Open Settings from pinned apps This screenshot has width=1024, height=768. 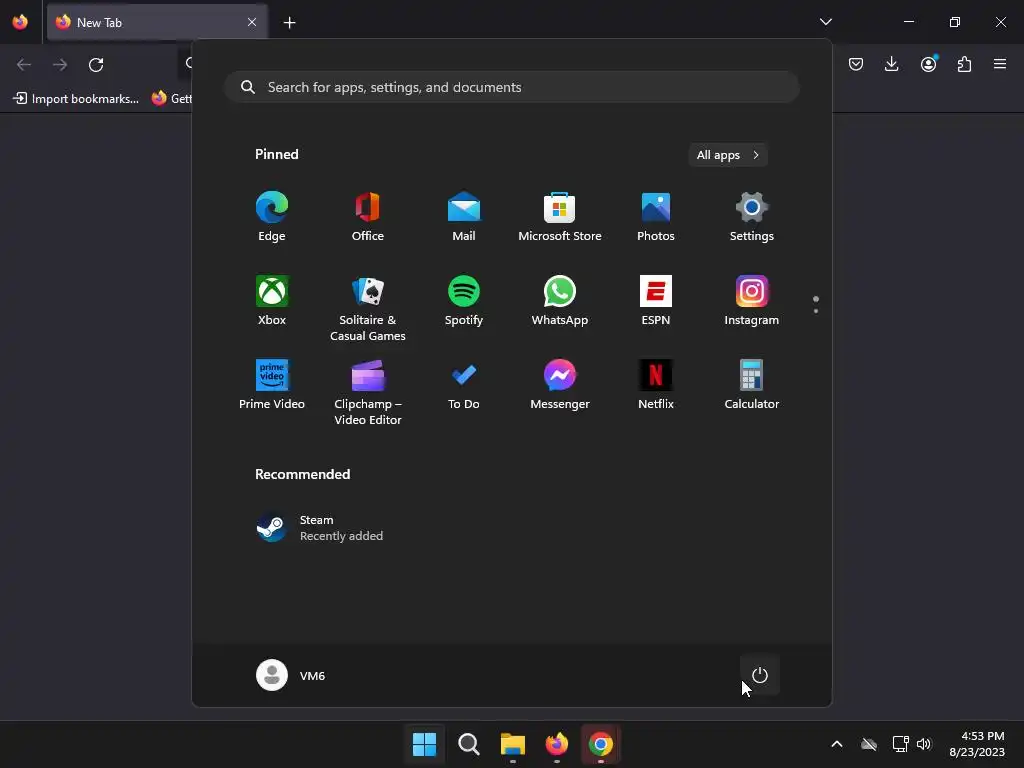(752, 217)
